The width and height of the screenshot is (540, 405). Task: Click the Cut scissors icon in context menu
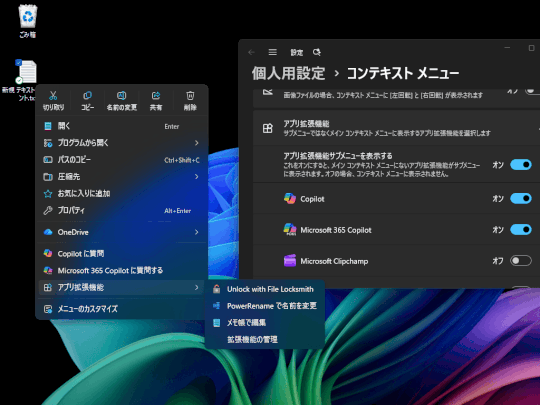pos(53,96)
